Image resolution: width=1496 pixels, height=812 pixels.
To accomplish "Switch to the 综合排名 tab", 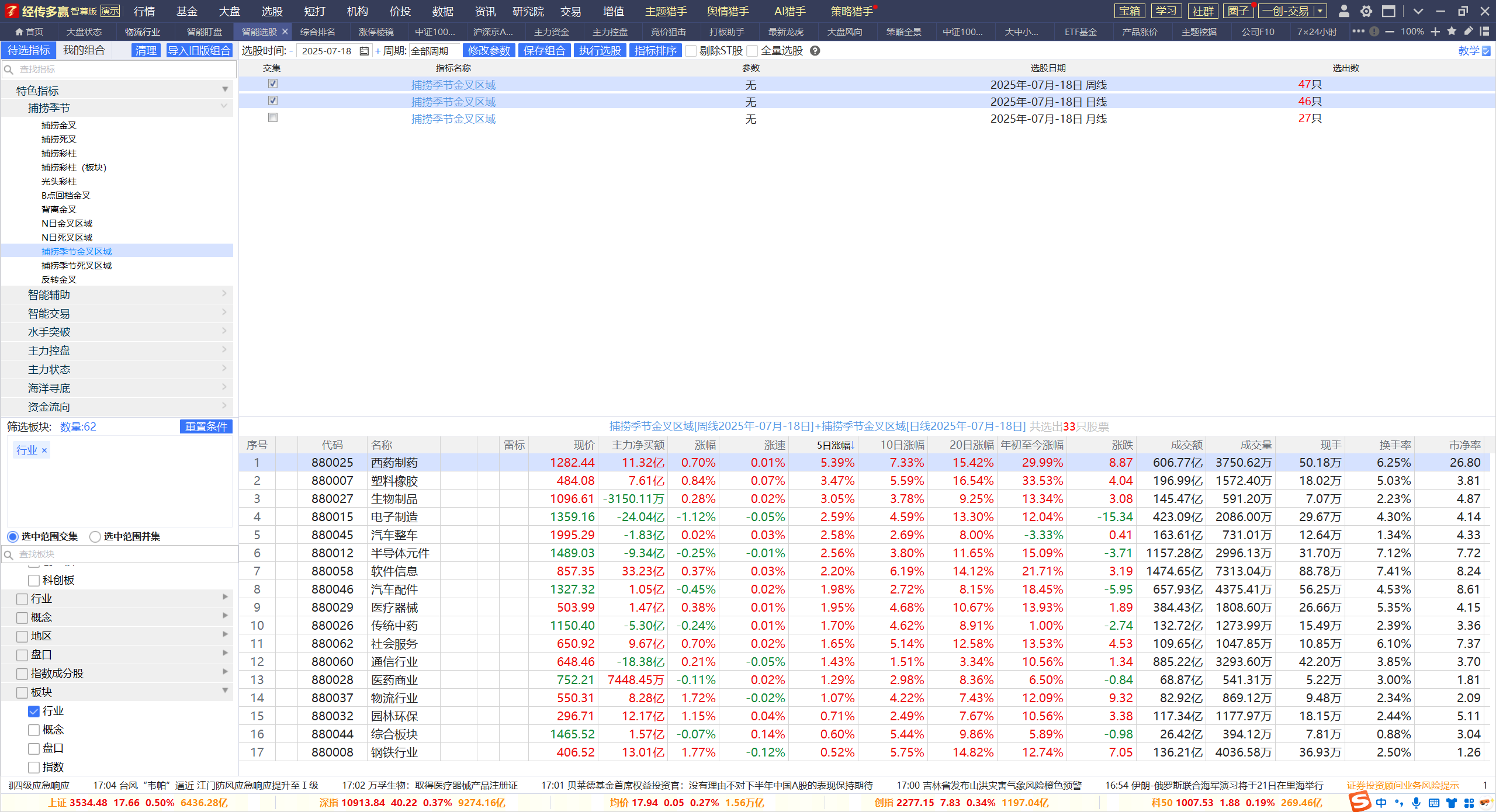I will point(318,32).
